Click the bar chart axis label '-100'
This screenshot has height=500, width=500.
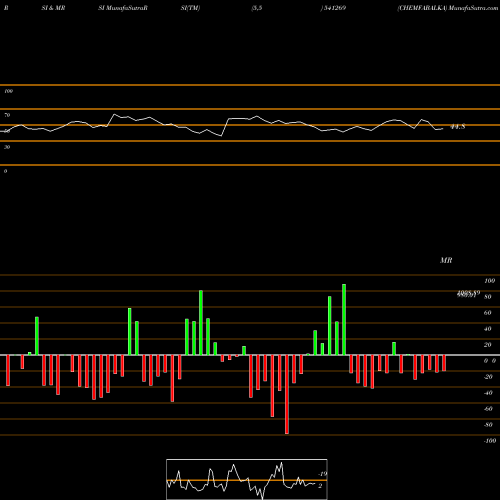point(490,441)
